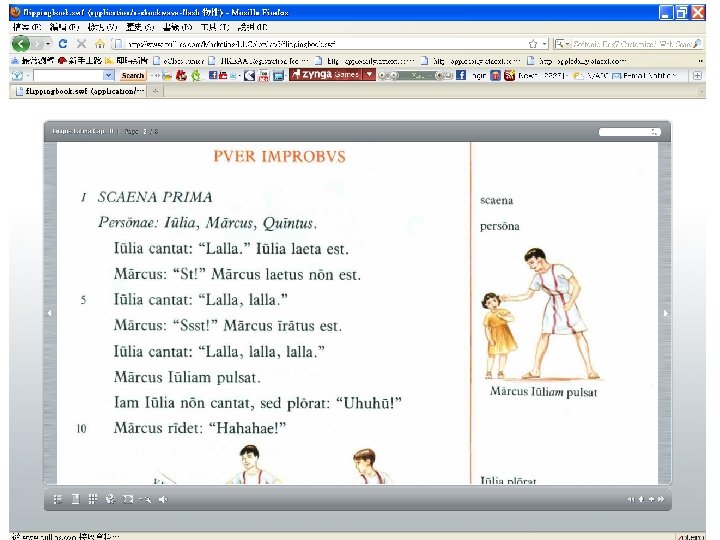The width and height of the screenshot is (720, 540).
Task: Go back with the green back button
Action: click(21, 44)
